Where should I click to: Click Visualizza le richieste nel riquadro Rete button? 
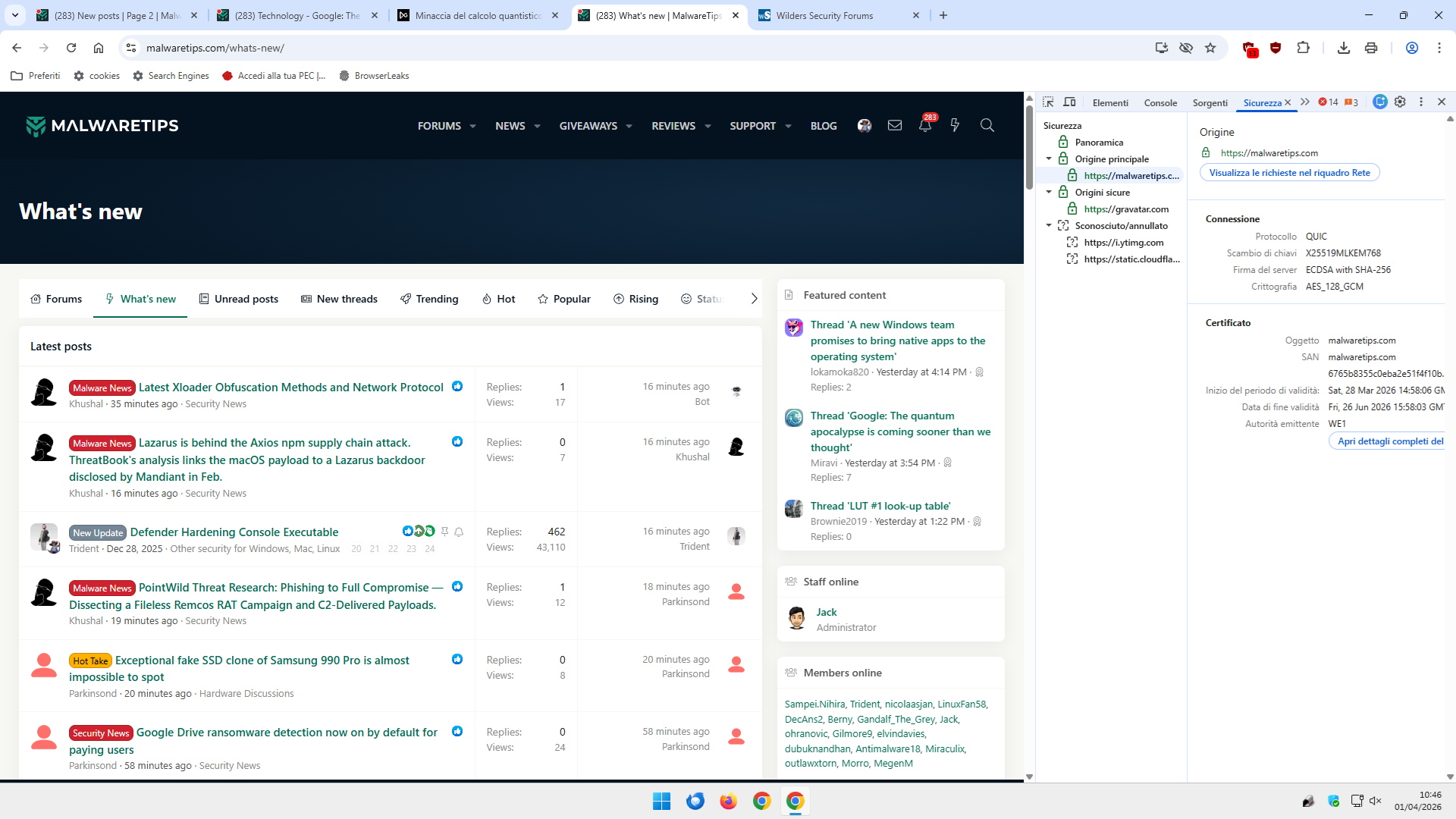[1289, 173]
